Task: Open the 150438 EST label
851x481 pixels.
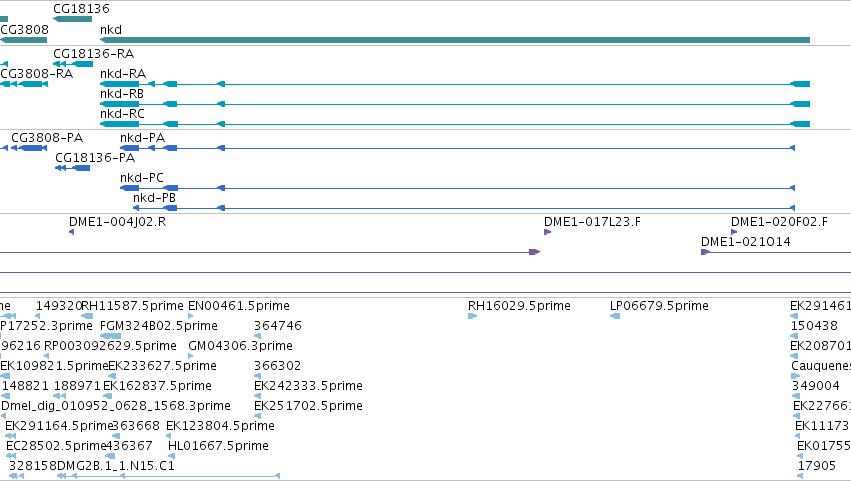Action: click(814, 326)
